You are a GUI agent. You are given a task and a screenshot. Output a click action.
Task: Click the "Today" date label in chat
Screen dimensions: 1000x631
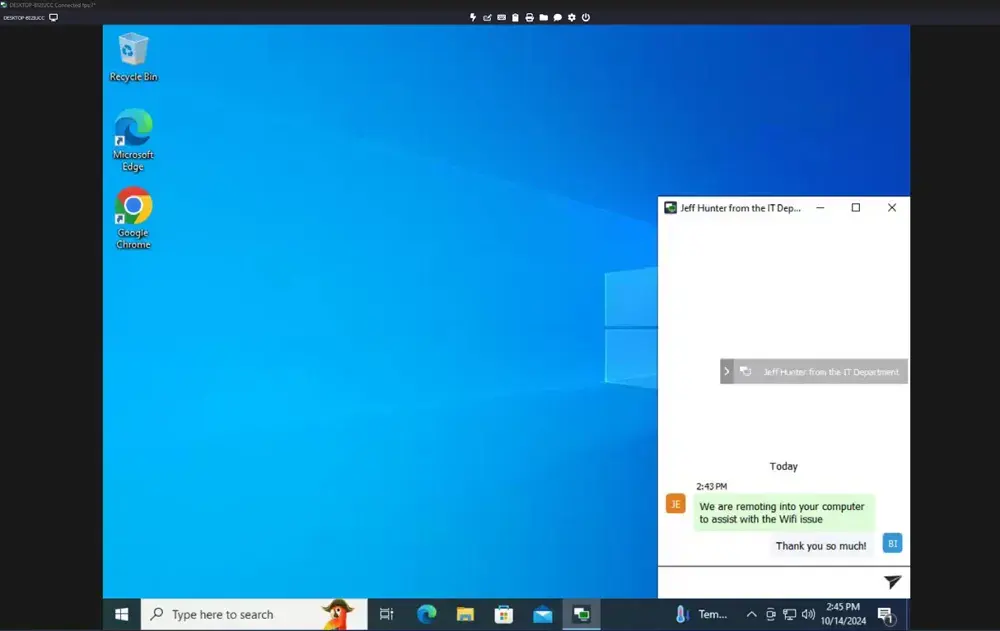[x=783, y=466]
